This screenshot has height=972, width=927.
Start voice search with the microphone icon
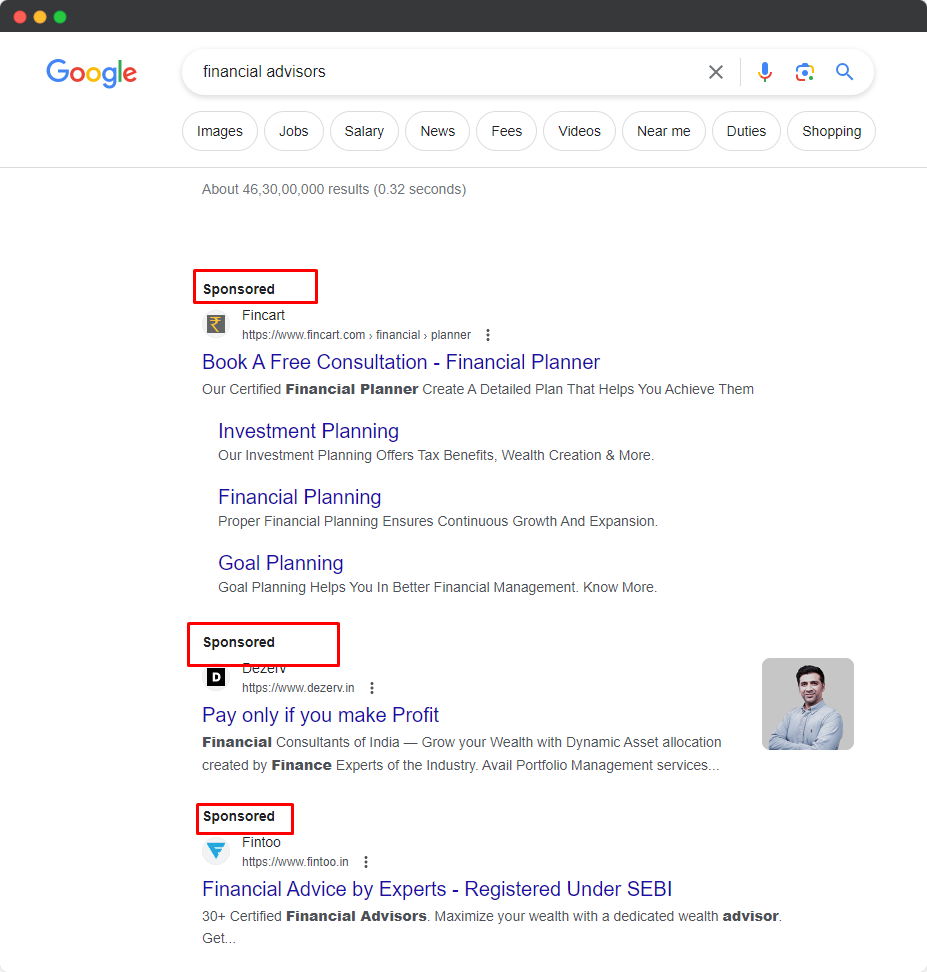click(x=765, y=72)
